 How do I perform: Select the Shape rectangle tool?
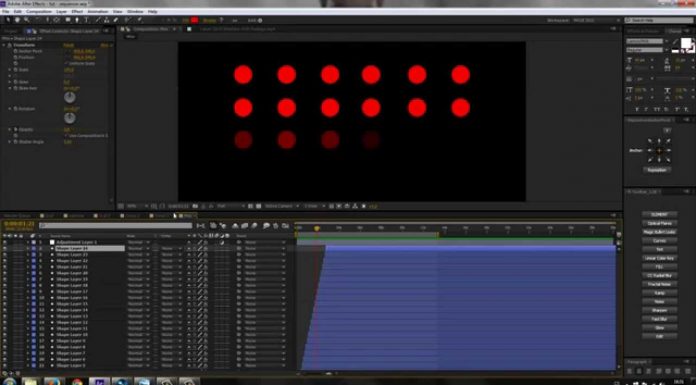68,20
